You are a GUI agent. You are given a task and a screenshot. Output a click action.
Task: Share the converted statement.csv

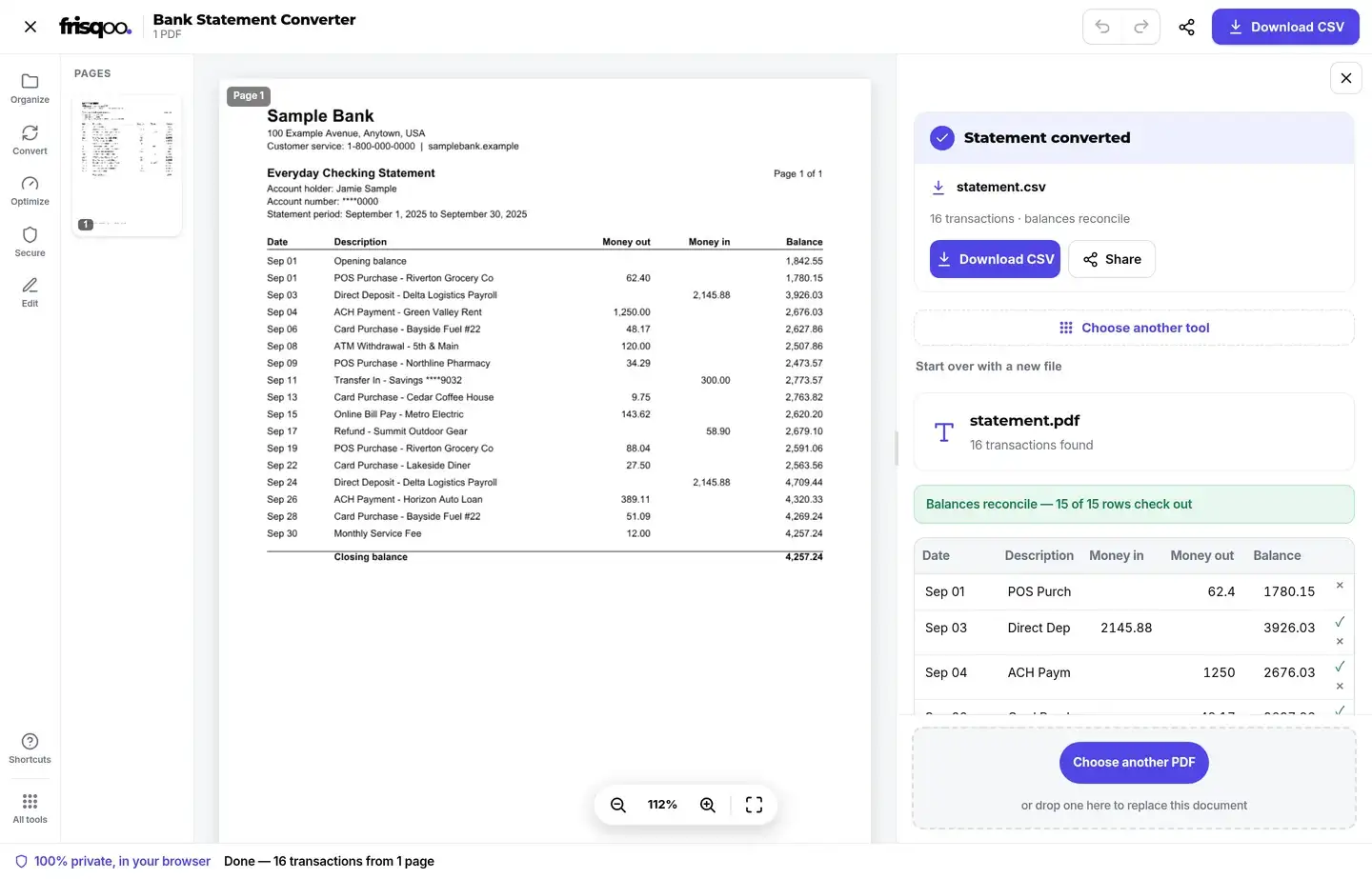1112,259
